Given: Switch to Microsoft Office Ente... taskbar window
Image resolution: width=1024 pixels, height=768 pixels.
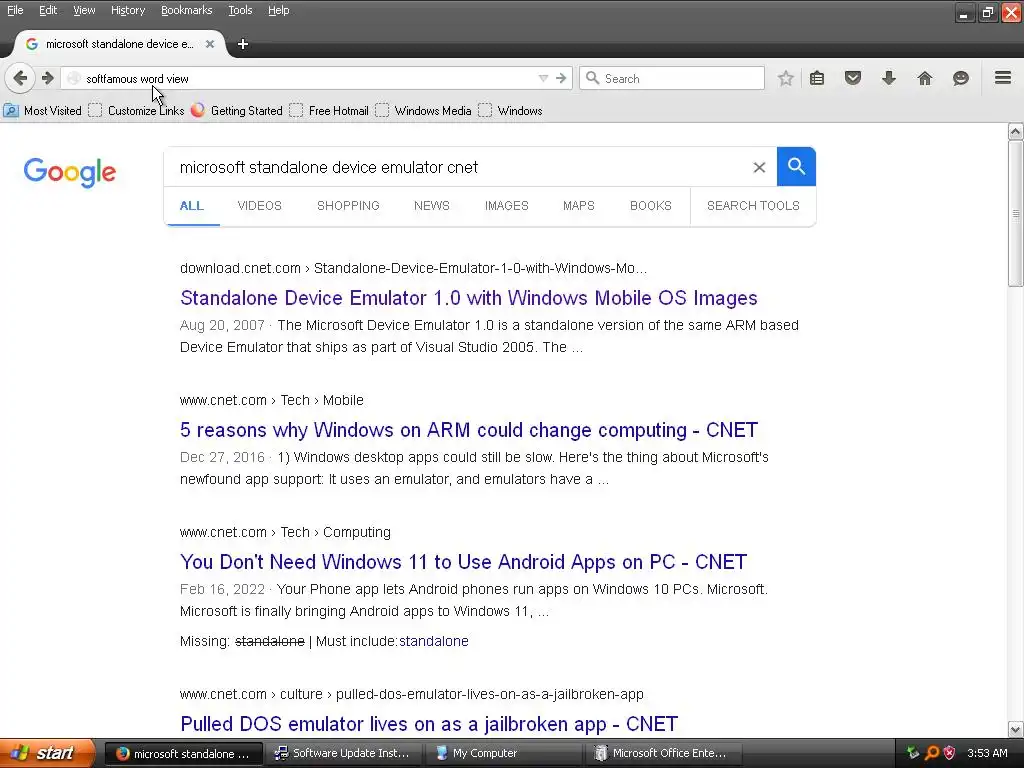Looking at the screenshot, I should click(x=662, y=753).
